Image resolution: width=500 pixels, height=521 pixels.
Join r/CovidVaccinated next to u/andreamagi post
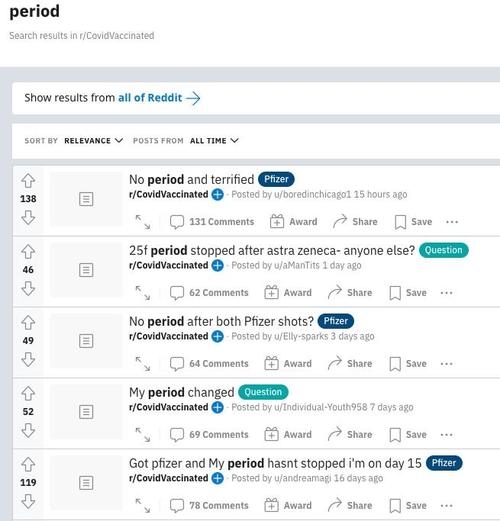[218, 478]
